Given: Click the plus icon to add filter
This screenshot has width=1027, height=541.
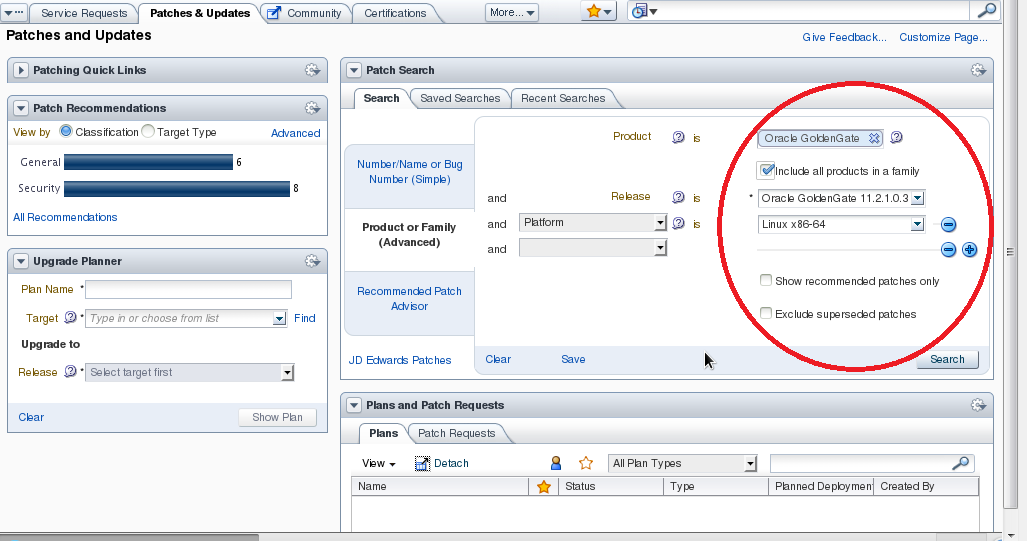Looking at the screenshot, I should coord(969,250).
